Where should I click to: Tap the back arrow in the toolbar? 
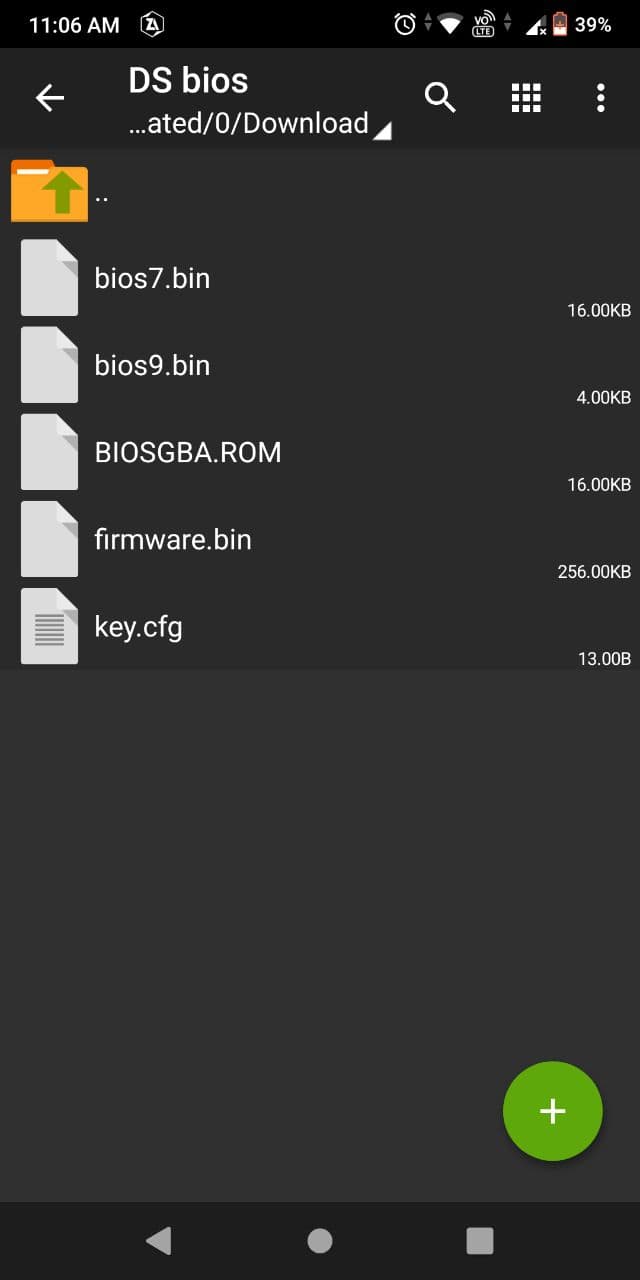(50, 98)
